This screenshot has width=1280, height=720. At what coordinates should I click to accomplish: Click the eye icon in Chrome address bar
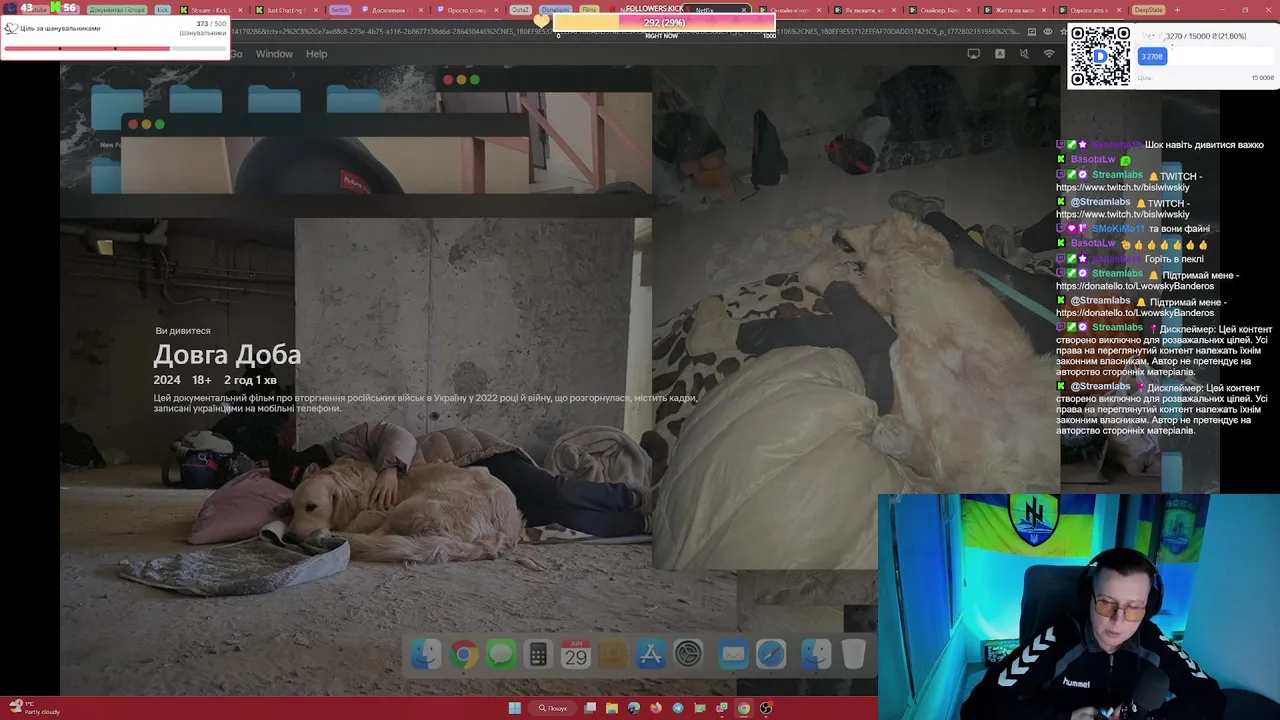[1047, 32]
